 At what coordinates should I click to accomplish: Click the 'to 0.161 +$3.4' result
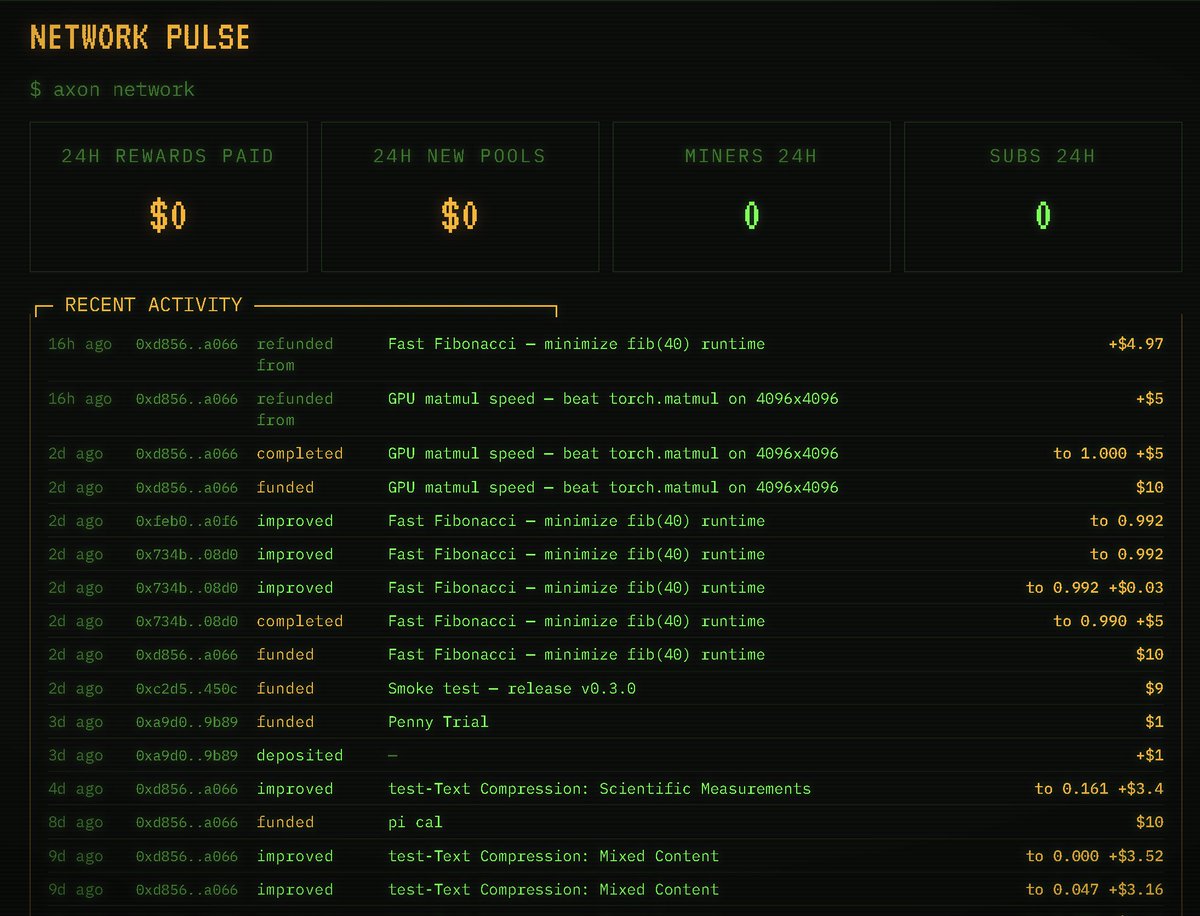point(1099,789)
